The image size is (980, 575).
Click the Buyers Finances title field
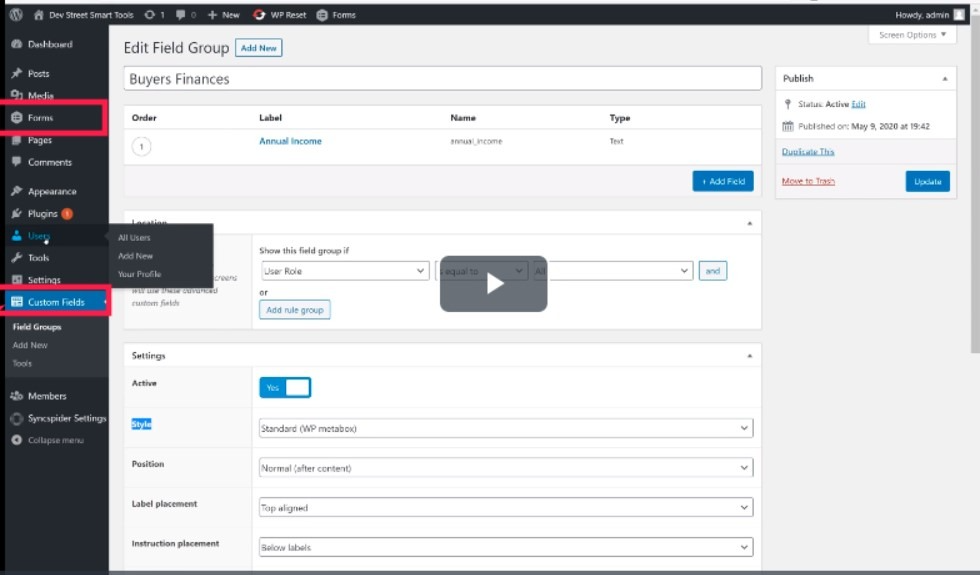coord(442,79)
